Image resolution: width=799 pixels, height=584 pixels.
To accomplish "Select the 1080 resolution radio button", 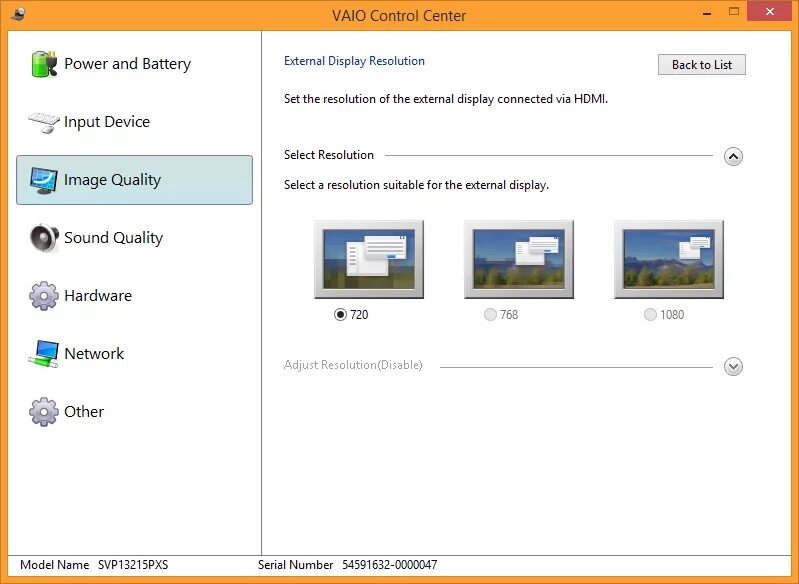I will 650,314.
